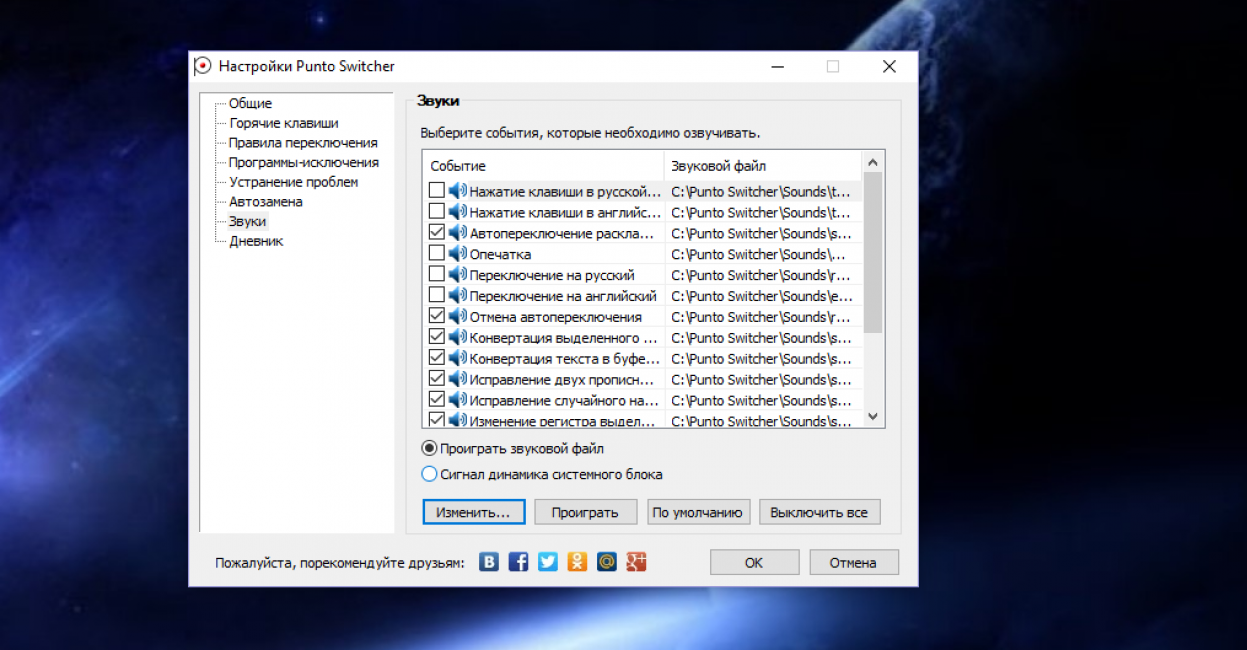Select Сигнал динамика системного блока option
The width and height of the screenshot is (1247, 650).
[x=430, y=474]
